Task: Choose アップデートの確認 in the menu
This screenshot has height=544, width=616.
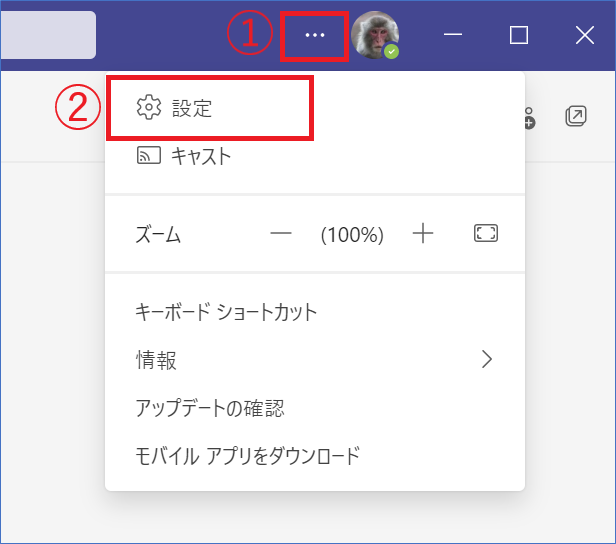Action: click(210, 408)
